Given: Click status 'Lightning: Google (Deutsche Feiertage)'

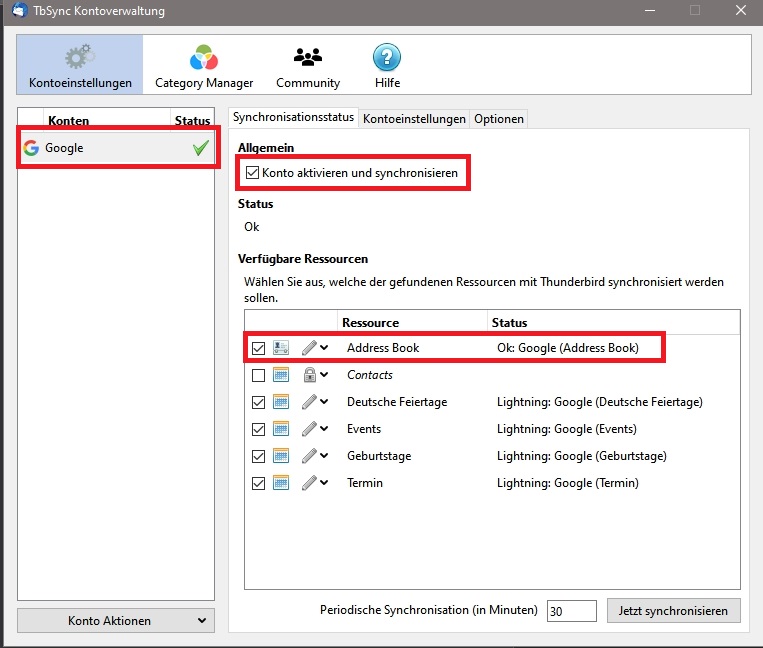Looking at the screenshot, I should 600,402.
